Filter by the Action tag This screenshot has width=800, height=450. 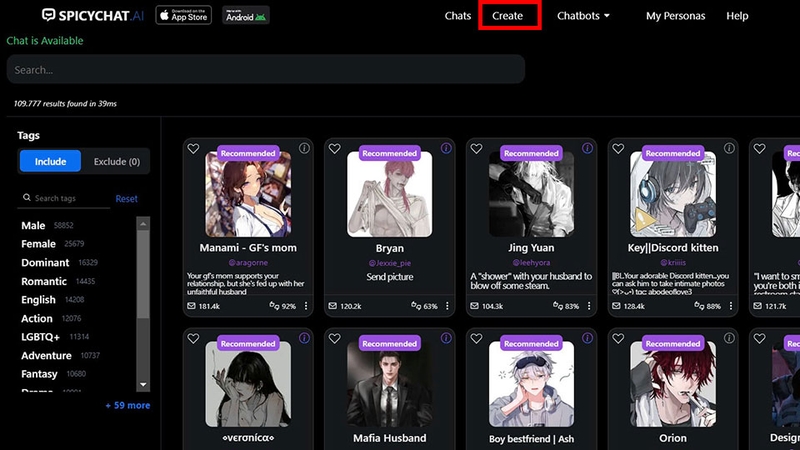tap(37, 318)
